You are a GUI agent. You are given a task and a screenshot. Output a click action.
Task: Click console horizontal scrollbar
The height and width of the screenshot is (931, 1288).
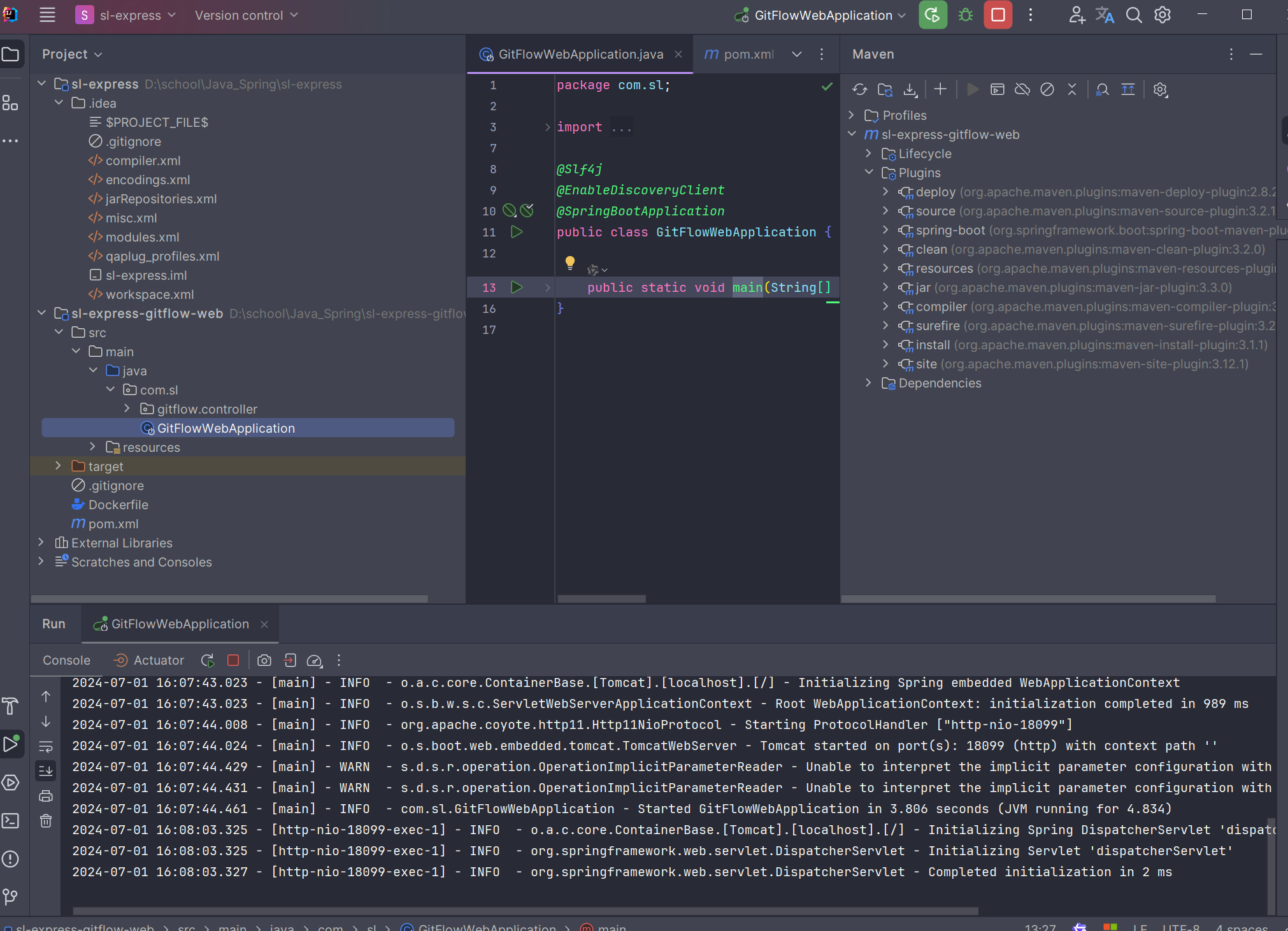pos(526,911)
